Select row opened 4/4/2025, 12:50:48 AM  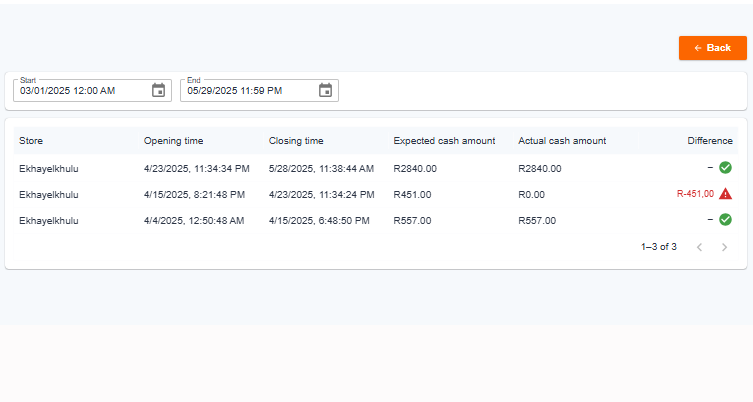pos(376,220)
